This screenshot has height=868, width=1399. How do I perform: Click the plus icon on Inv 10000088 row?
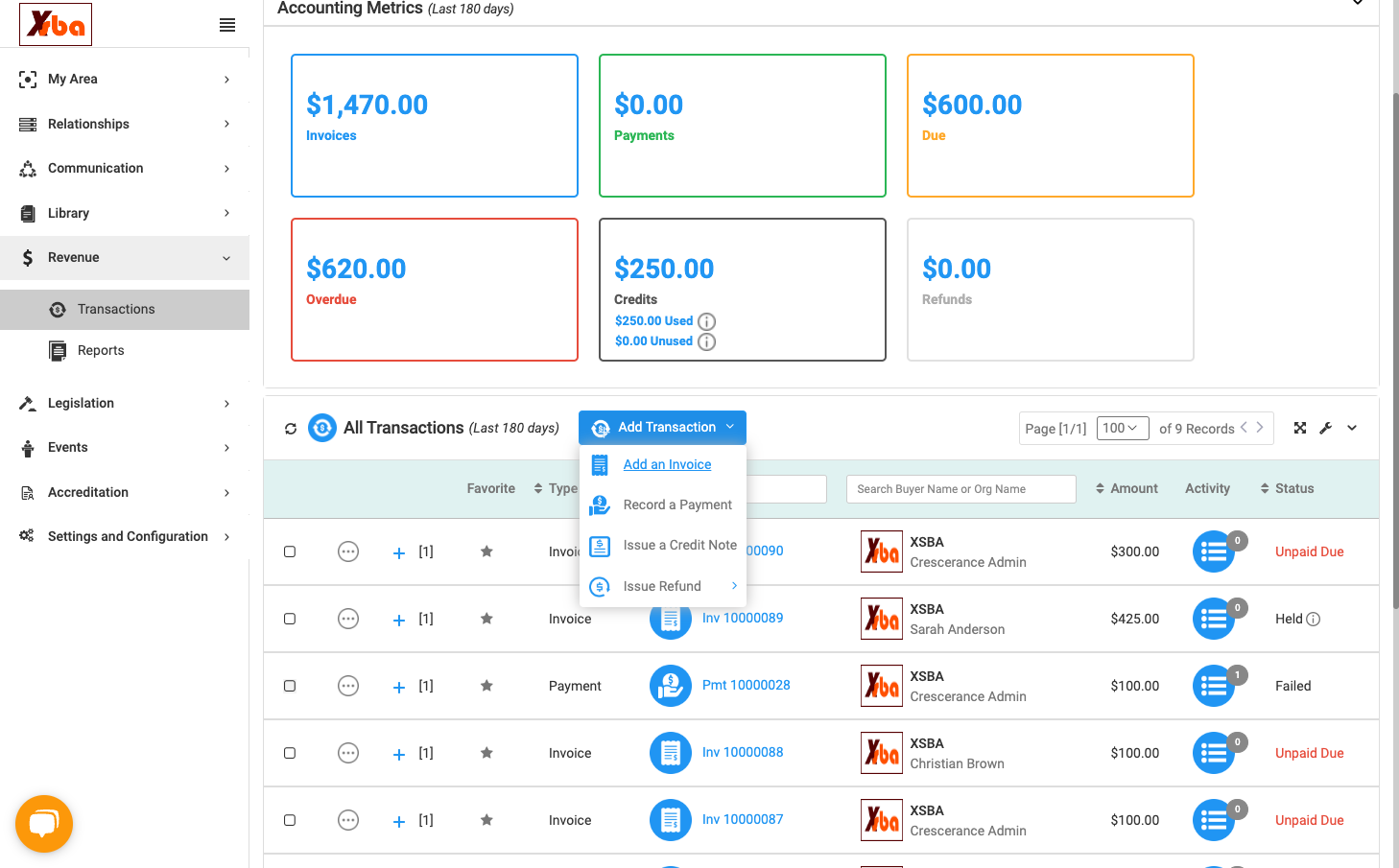tap(399, 754)
